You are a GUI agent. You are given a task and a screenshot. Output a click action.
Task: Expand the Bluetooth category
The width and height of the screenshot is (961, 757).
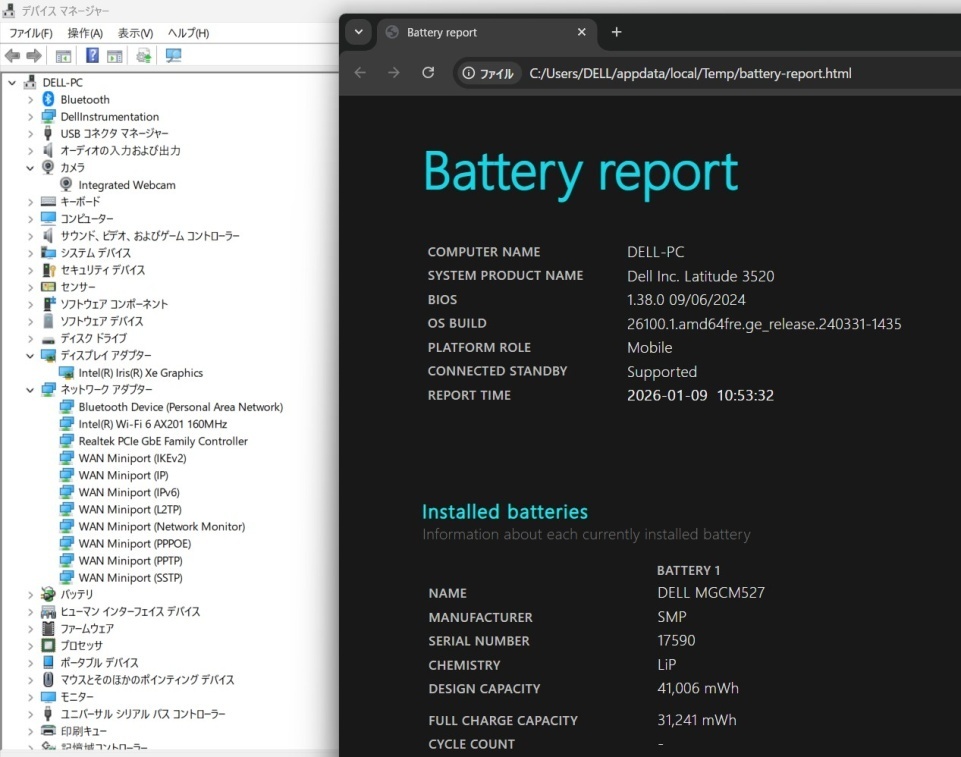tap(30, 100)
